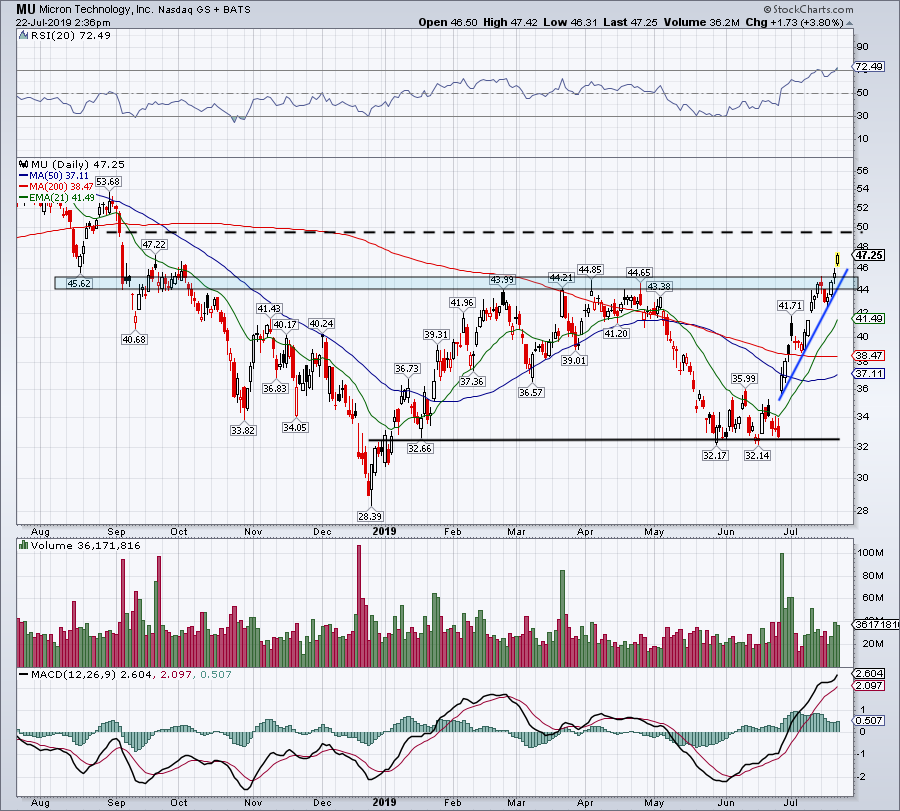Click the 36.57 swing low label
The image size is (900, 811).
[x=531, y=393]
